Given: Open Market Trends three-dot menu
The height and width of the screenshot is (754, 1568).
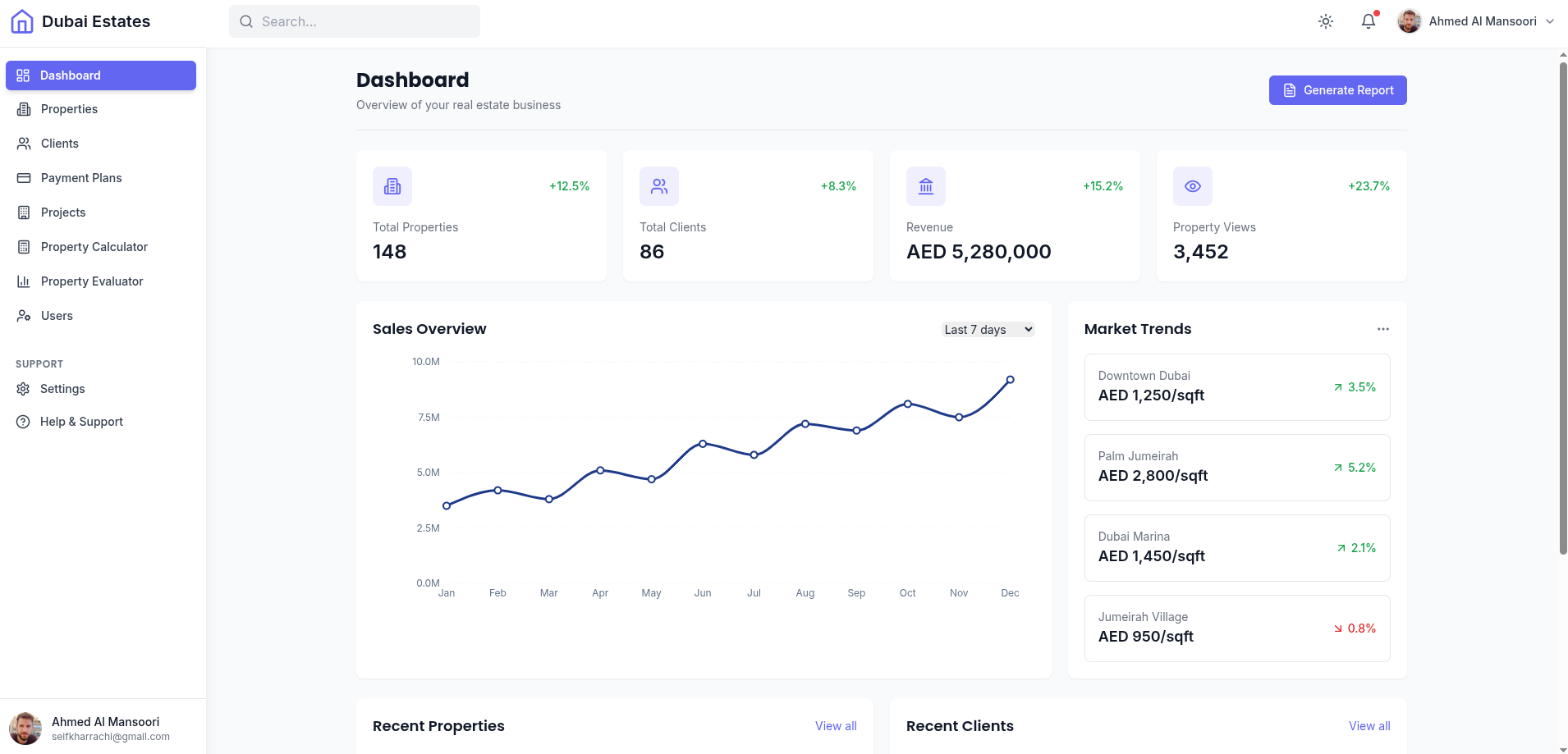Looking at the screenshot, I should click(1383, 329).
